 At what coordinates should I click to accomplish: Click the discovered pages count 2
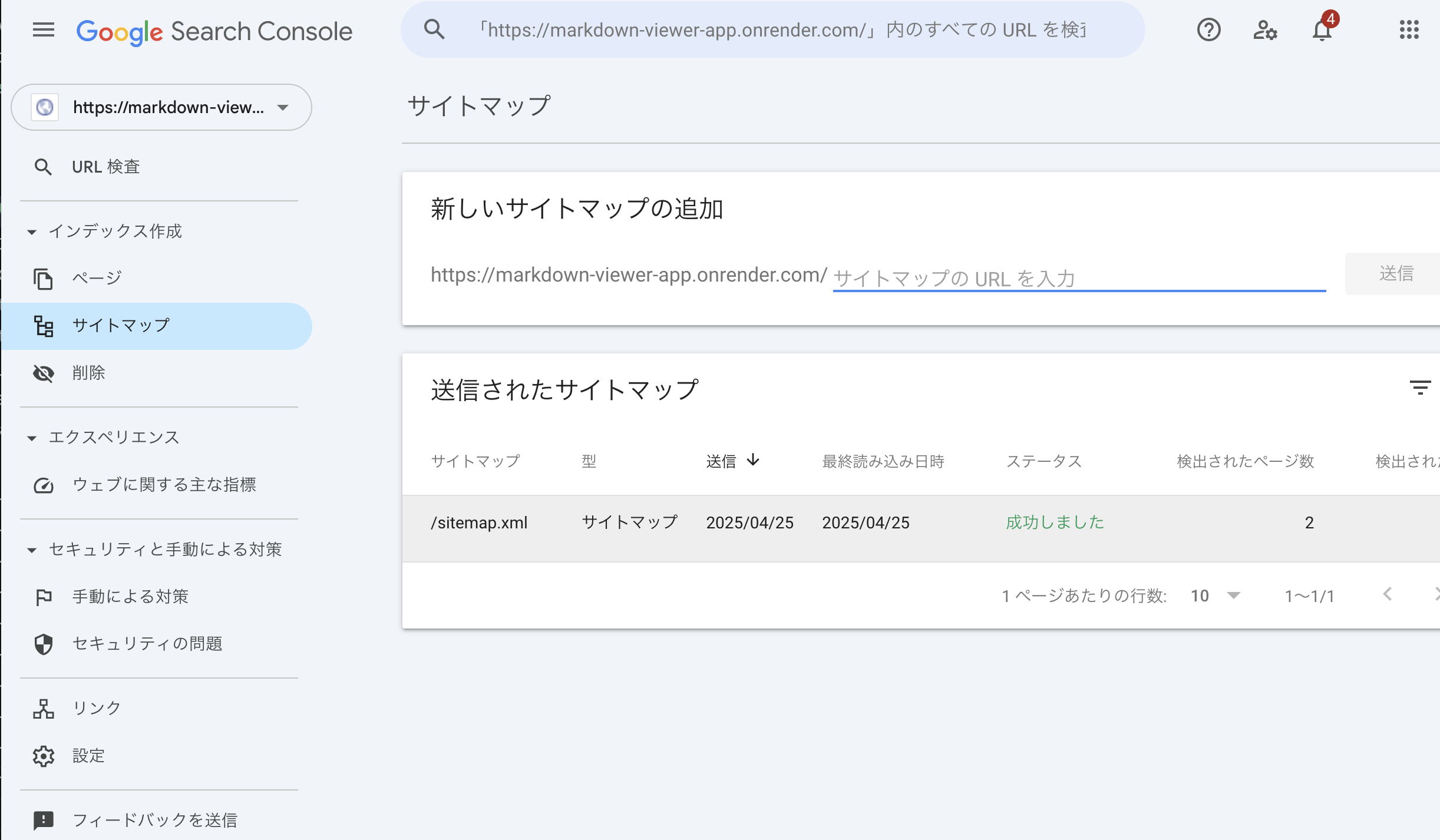point(1309,523)
